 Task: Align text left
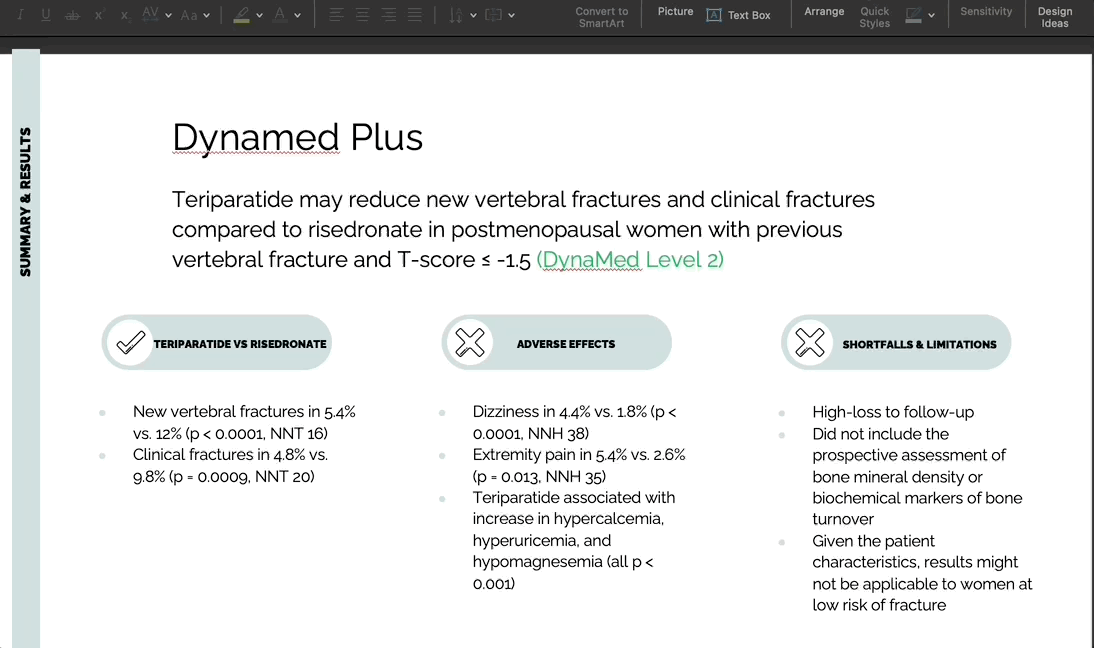[336, 15]
